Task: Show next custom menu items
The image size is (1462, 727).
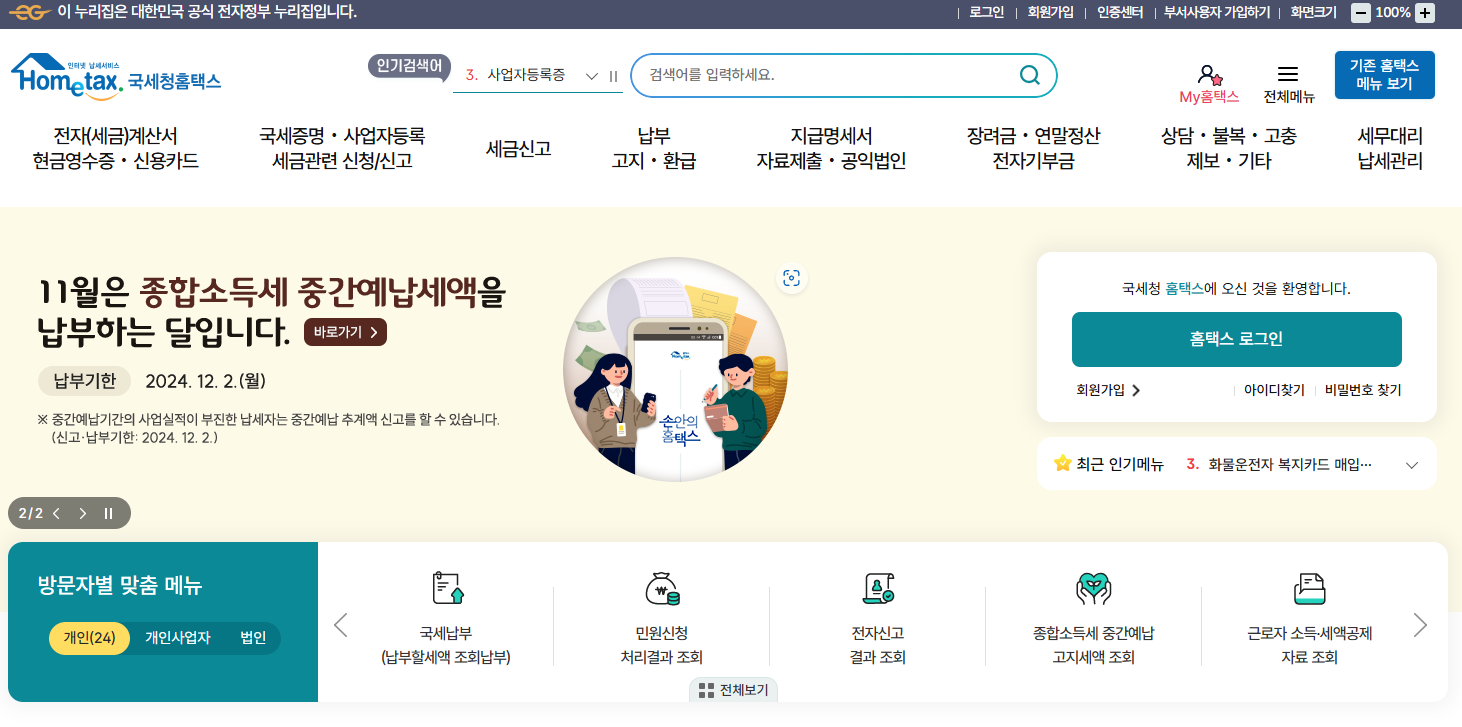Action: tap(1420, 625)
